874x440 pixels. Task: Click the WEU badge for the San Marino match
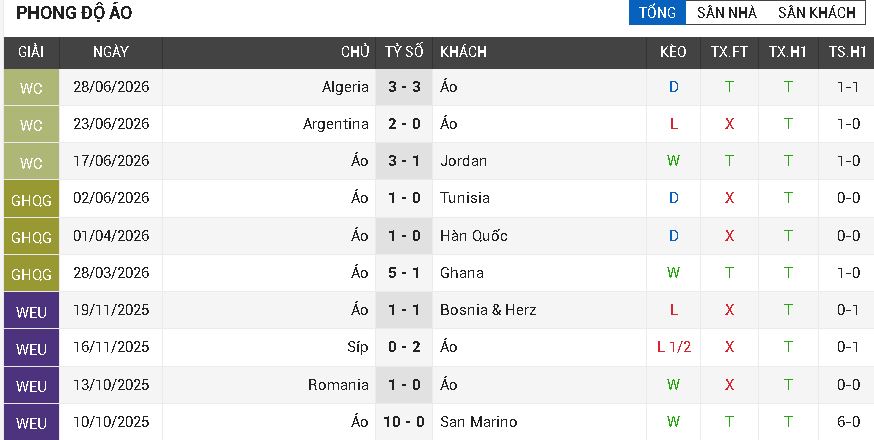31,422
